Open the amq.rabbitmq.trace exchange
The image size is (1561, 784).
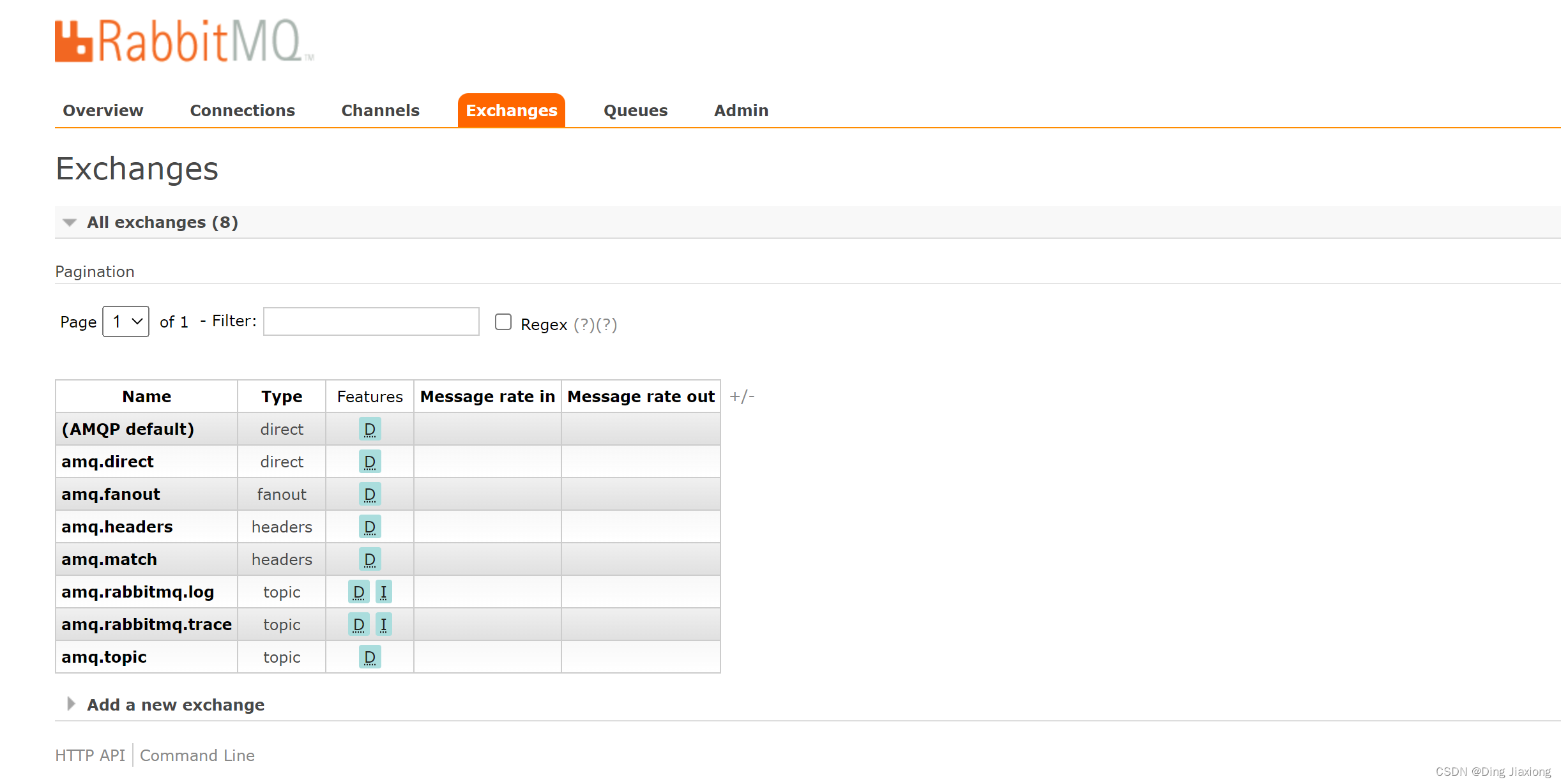pyautogui.click(x=147, y=624)
